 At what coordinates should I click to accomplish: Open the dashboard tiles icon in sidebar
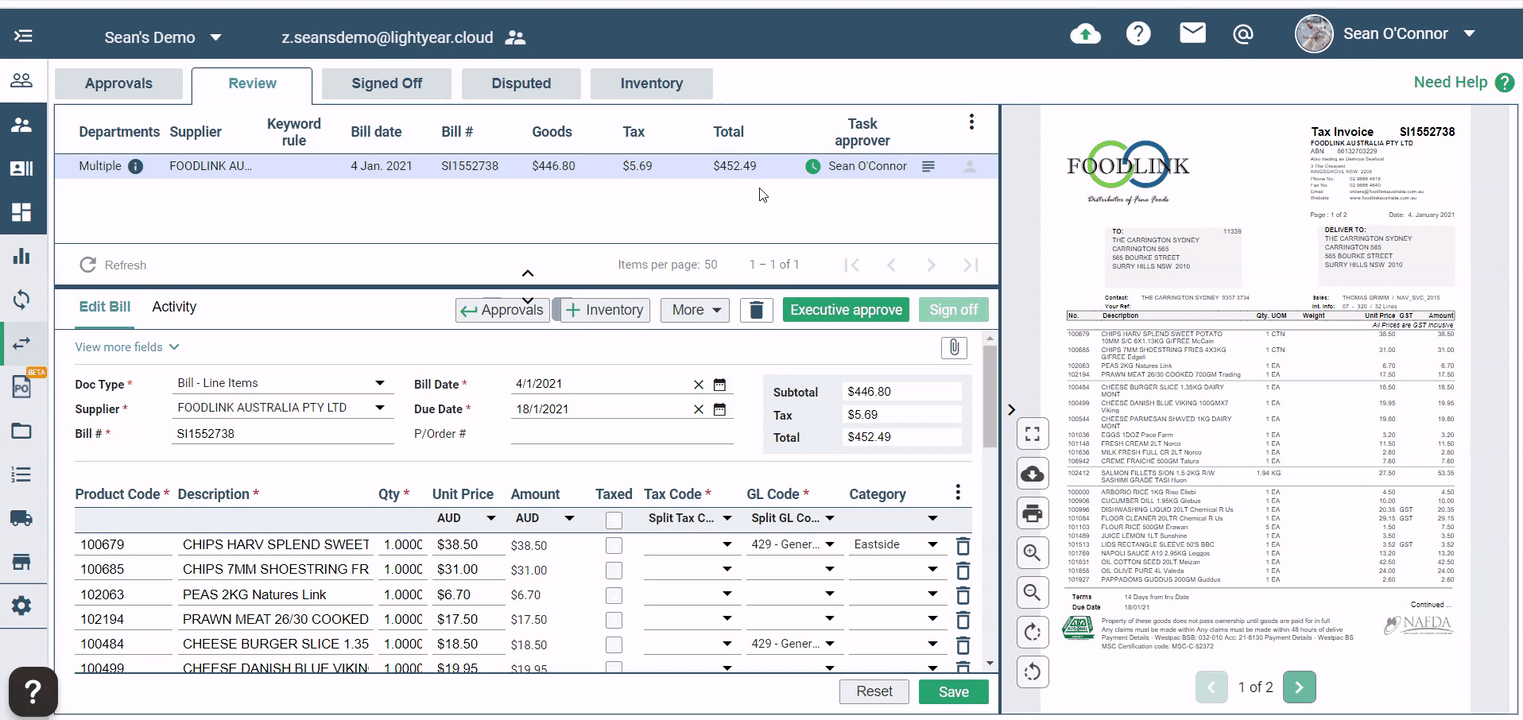click(x=21, y=212)
